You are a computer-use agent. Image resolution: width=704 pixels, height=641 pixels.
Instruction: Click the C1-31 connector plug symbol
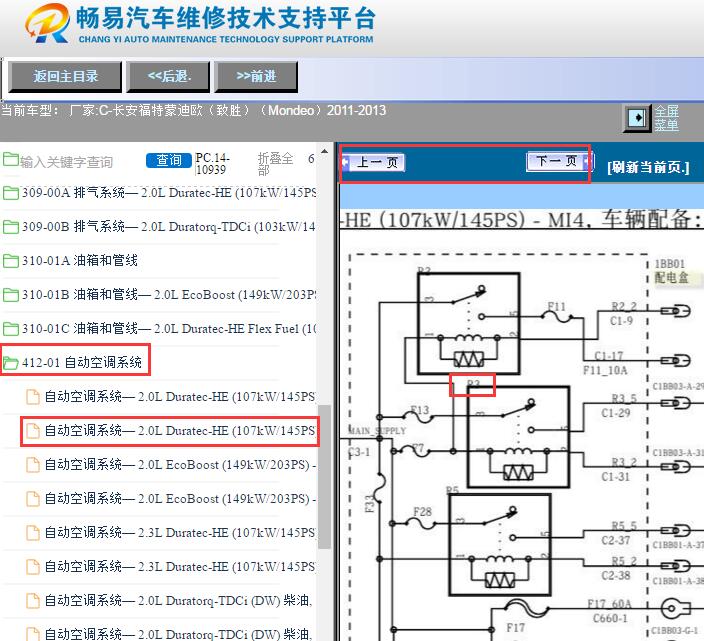pyautogui.click(x=676, y=467)
